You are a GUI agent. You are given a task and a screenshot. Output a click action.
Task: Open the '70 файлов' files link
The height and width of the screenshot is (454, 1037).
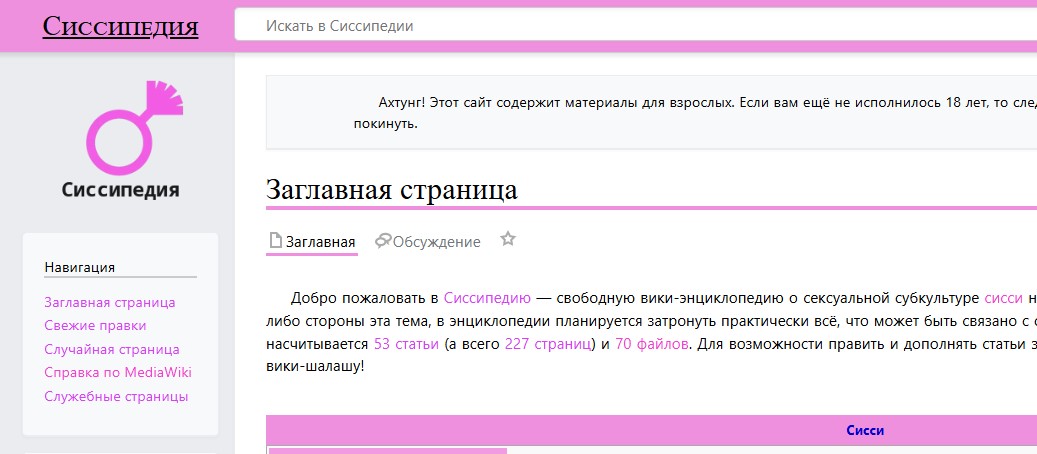tap(651, 344)
